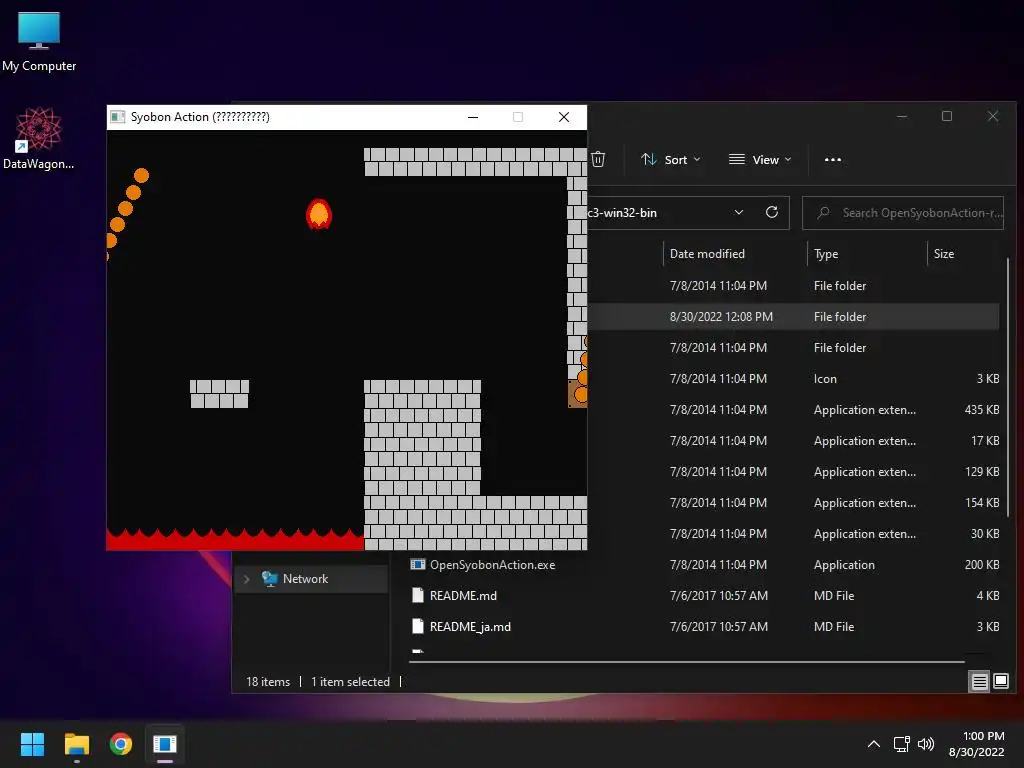This screenshot has width=1024, height=768.
Task: Launch Google Chrome from the taskbar
Action: click(x=121, y=744)
